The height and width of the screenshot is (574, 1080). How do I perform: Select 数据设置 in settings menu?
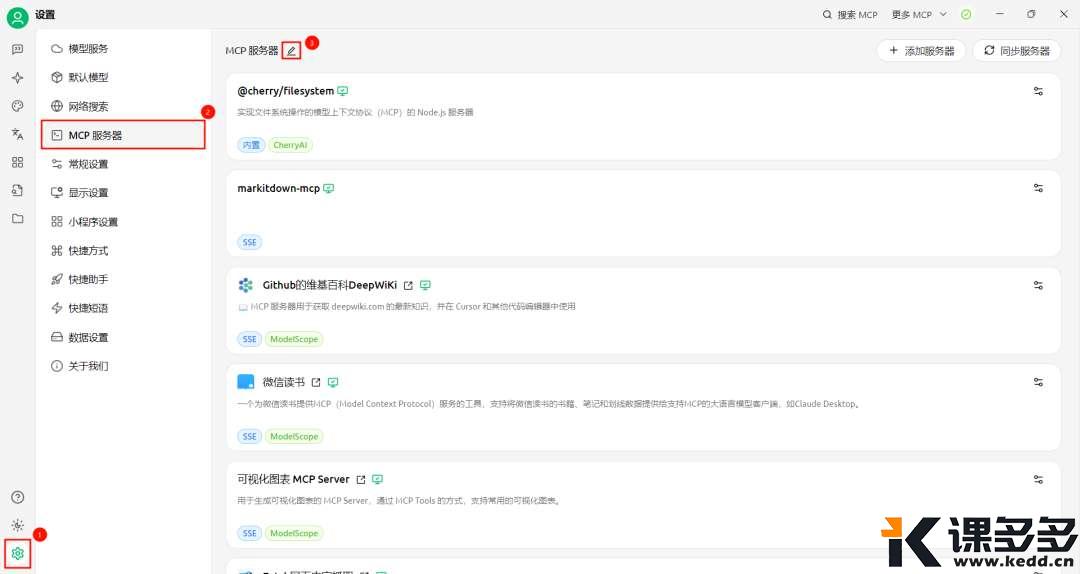pos(123,337)
